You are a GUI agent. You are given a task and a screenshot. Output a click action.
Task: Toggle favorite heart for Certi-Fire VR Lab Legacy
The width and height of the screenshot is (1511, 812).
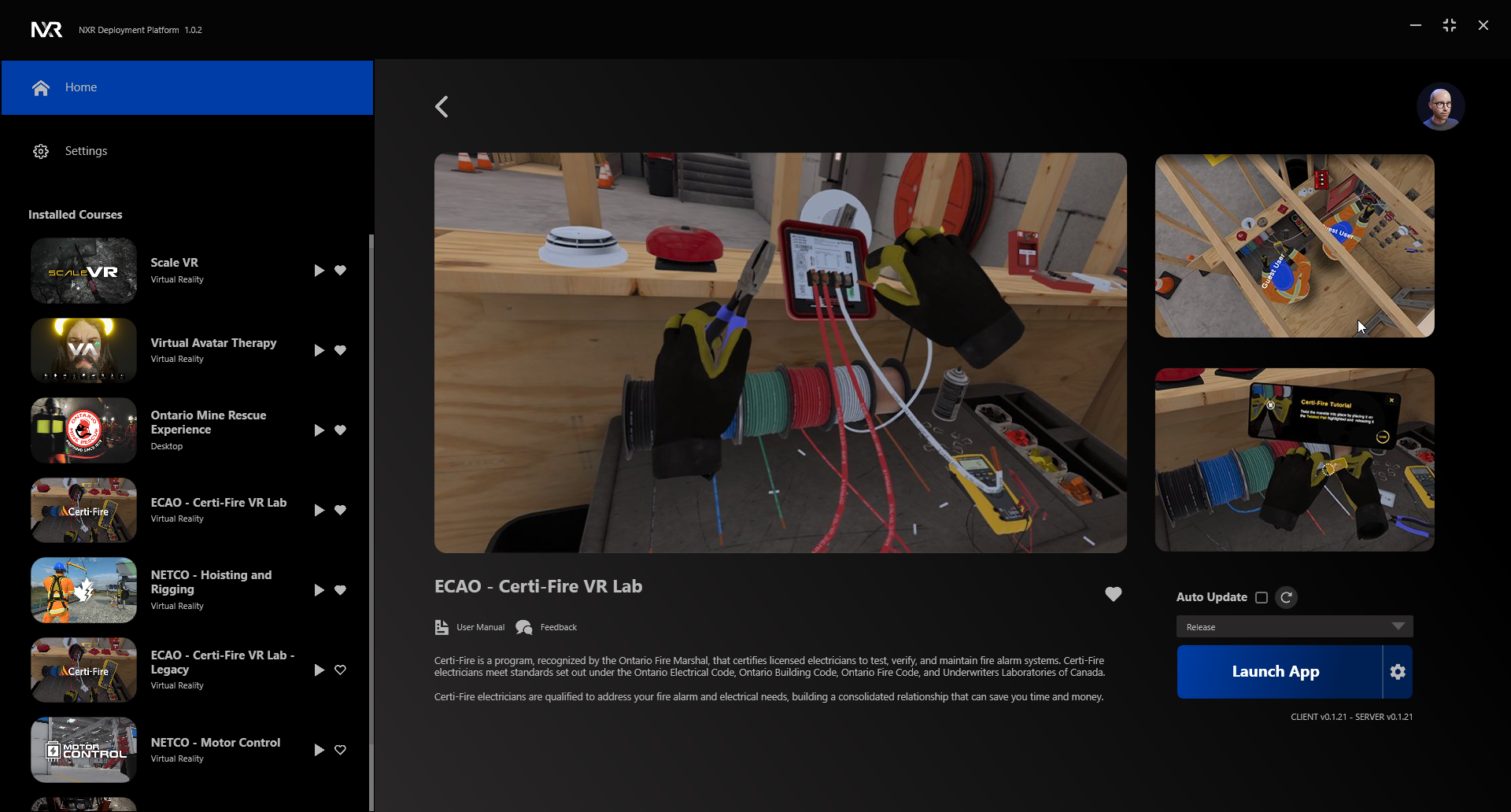click(x=340, y=670)
